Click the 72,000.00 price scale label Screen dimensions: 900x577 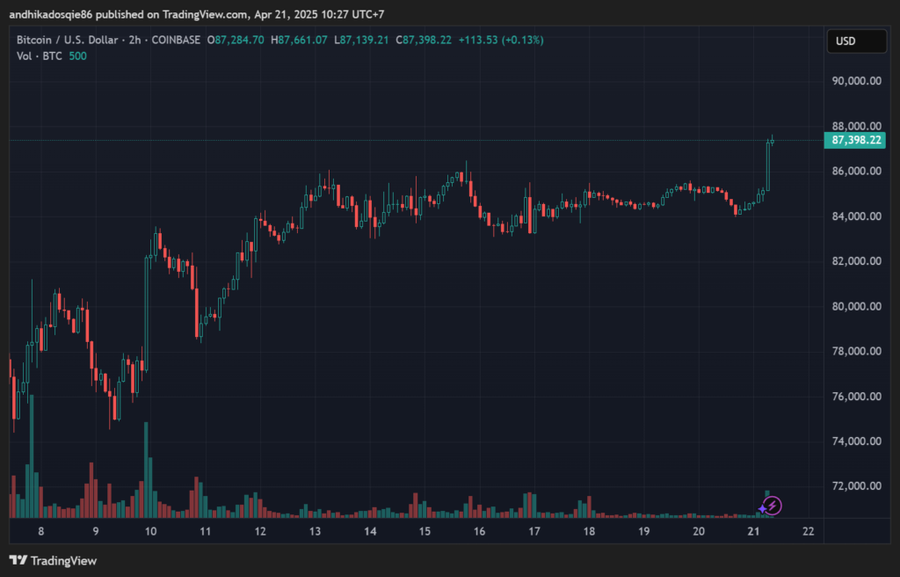856,487
